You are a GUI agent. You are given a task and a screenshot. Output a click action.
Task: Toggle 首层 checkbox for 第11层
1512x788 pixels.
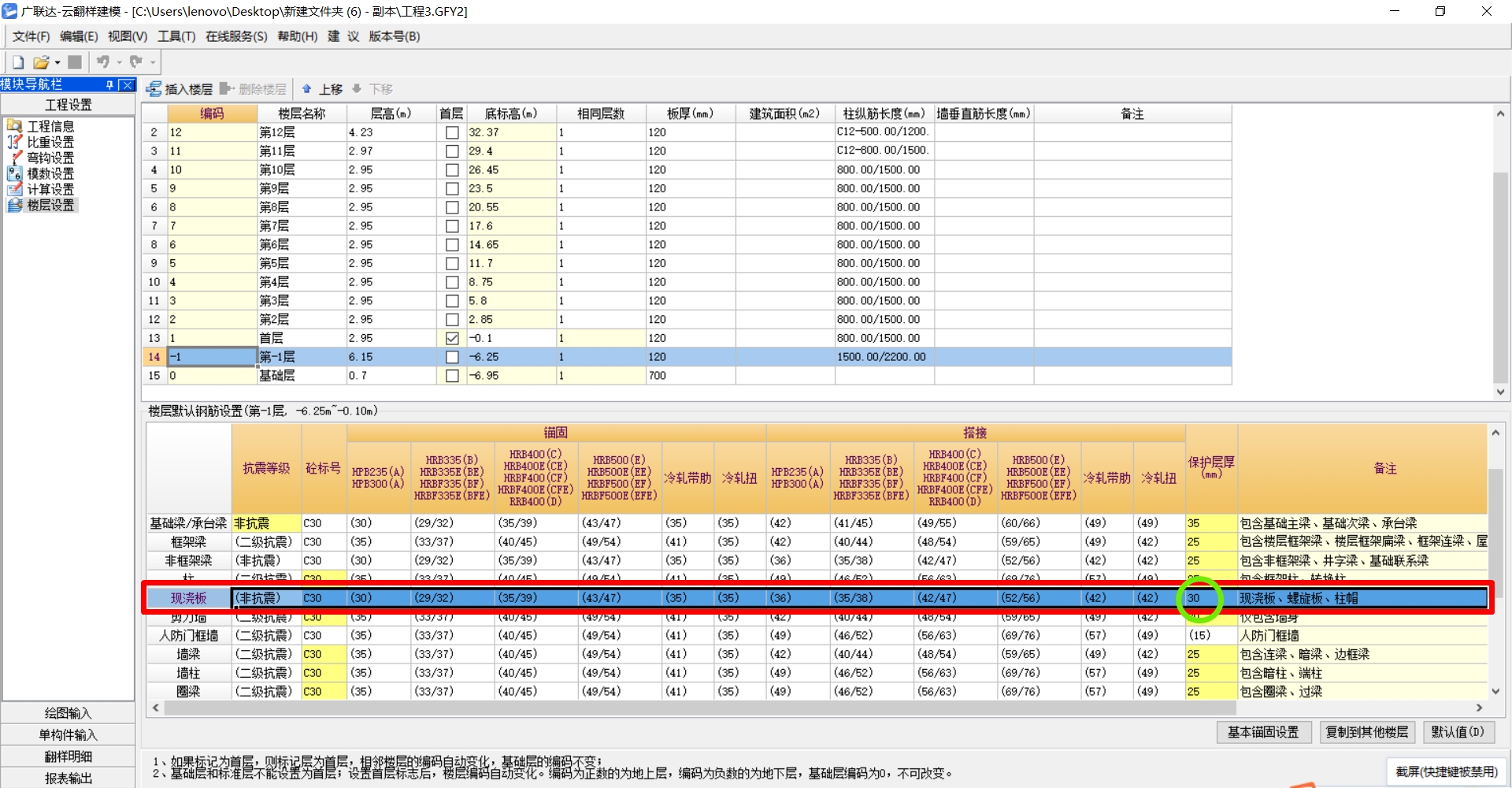(452, 151)
